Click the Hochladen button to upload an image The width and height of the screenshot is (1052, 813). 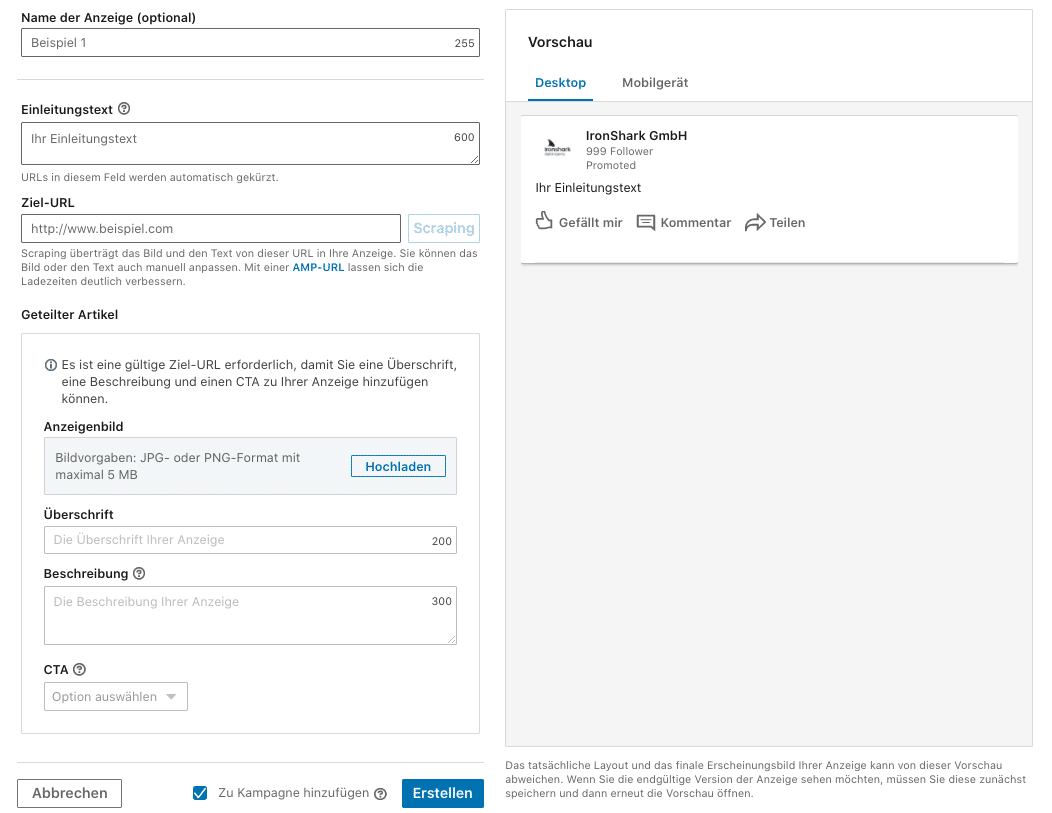point(398,465)
